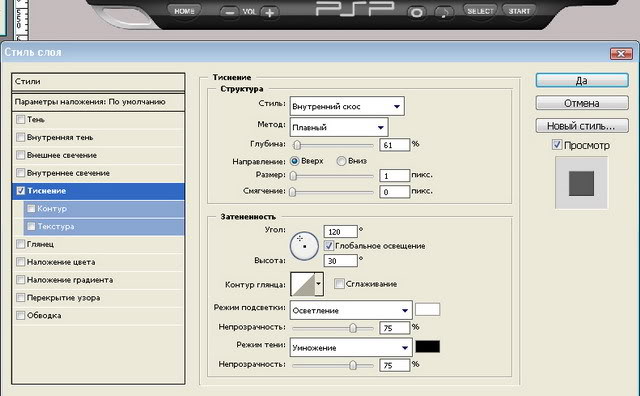Click the Смягчение value field

coord(394,191)
